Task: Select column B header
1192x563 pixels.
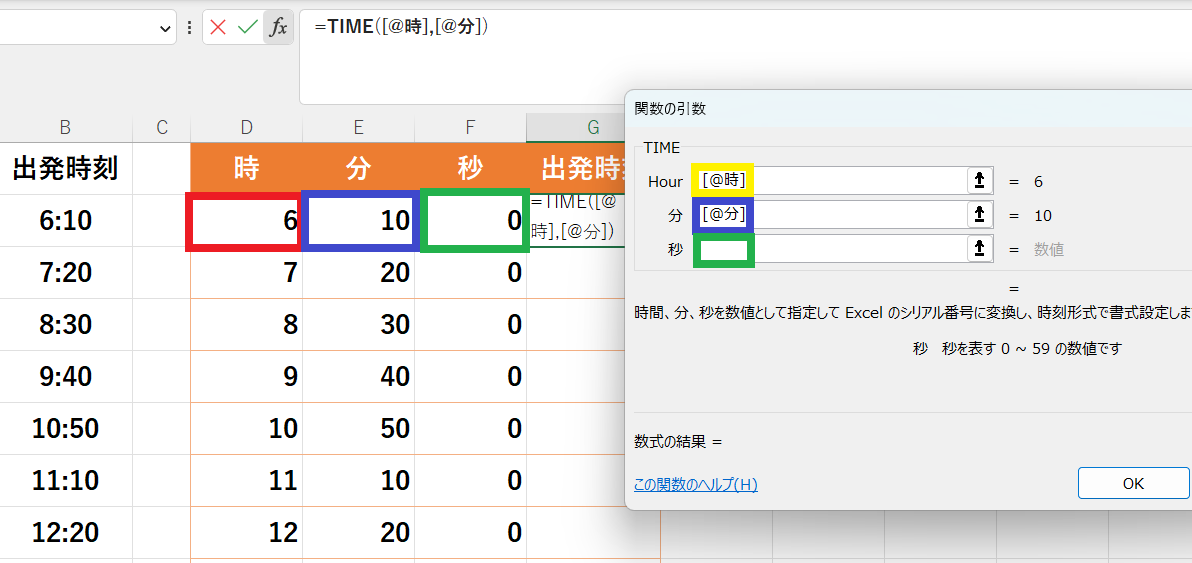Action: (x=65, y=128)
